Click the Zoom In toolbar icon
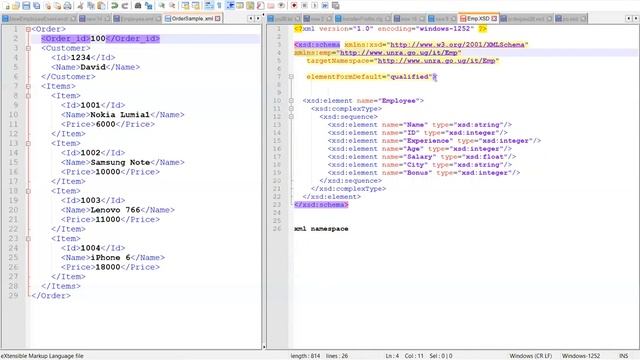Screen dimensions: 640x360 coord(162,6)
